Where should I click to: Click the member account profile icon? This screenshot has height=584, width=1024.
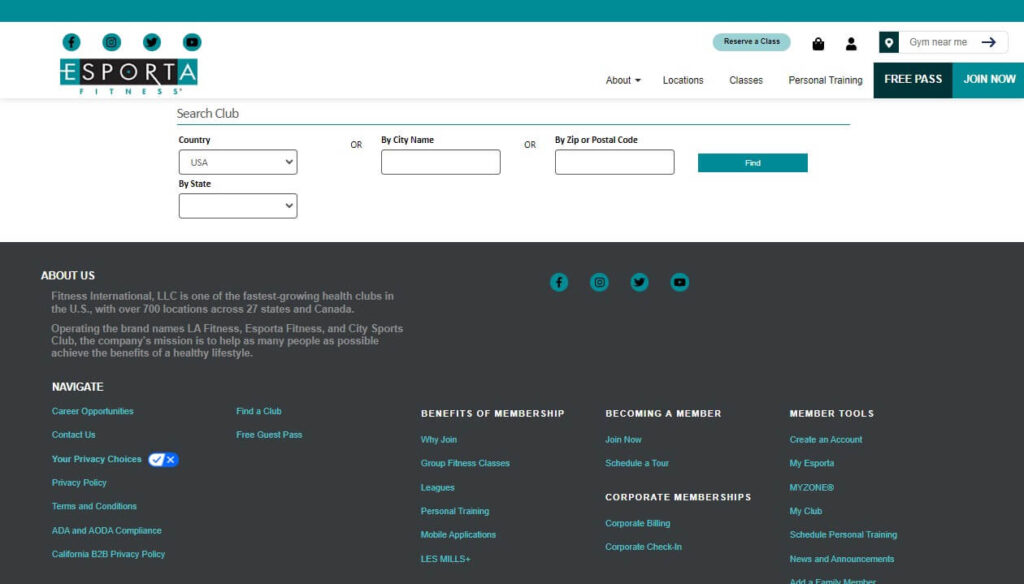click(x=851, y=43)
